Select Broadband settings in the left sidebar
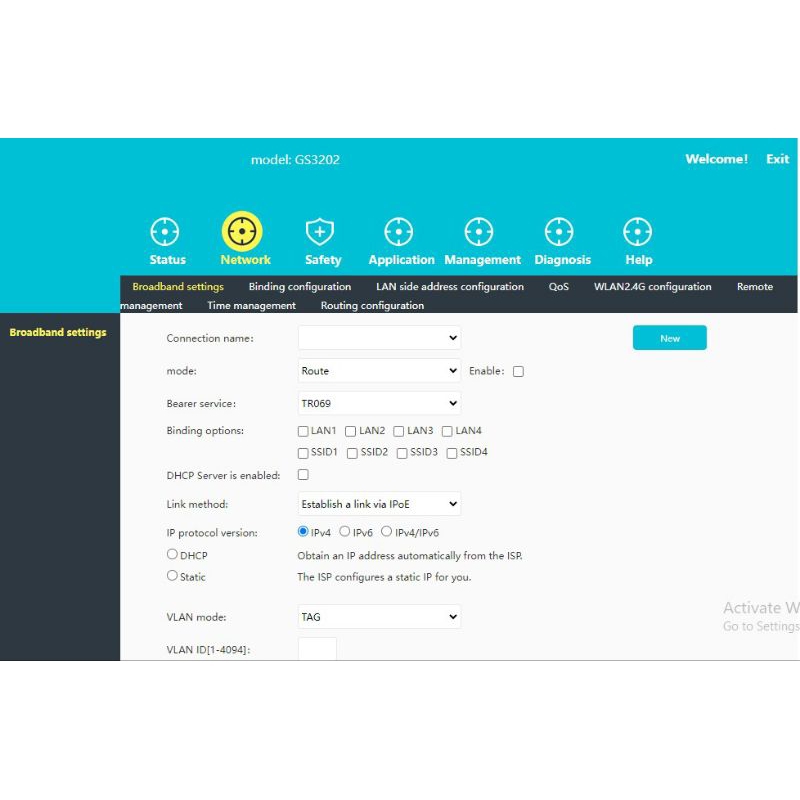Viewport: 800px width, 800px height. pos(58,332)
